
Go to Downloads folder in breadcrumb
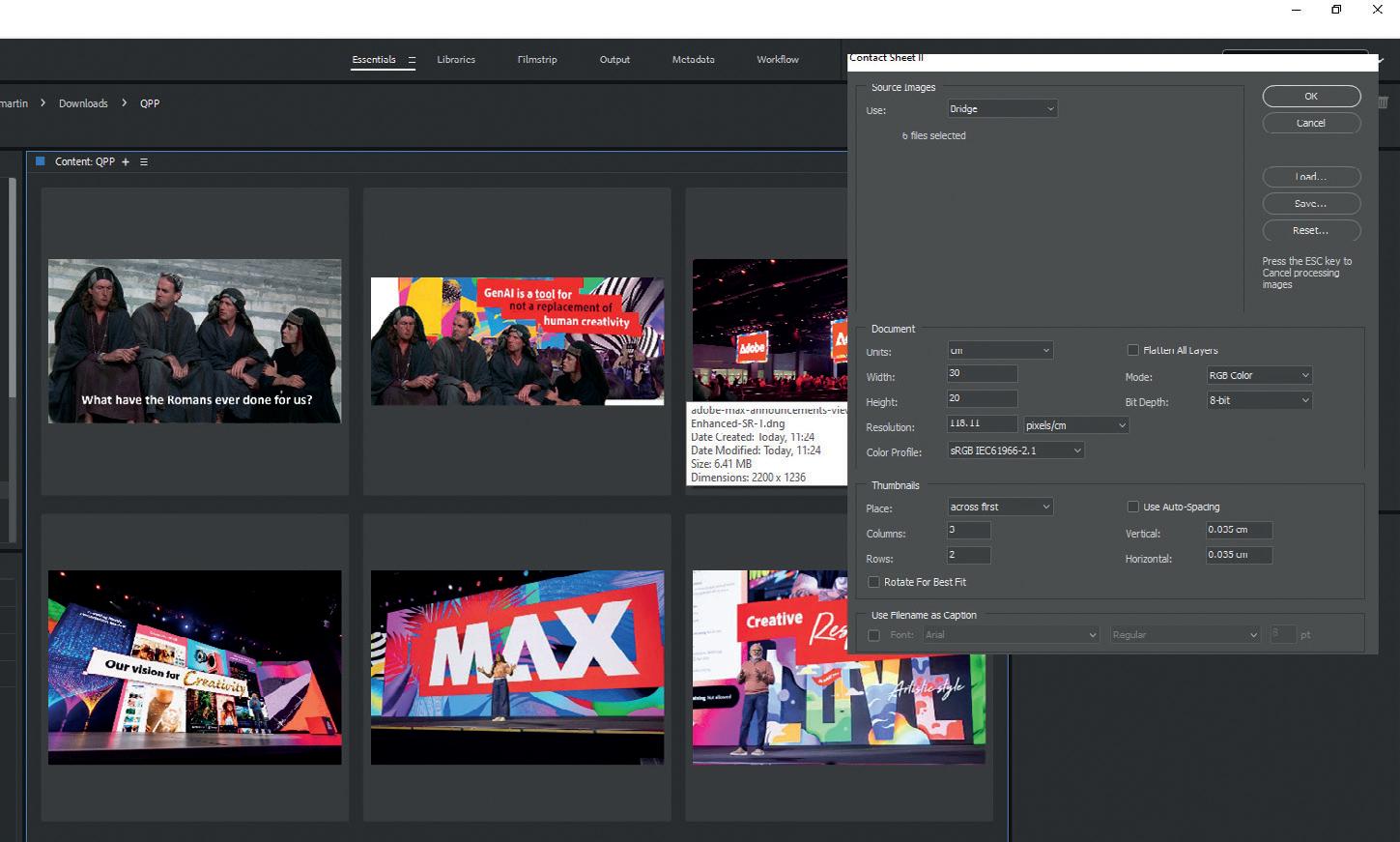click(83, 103)
